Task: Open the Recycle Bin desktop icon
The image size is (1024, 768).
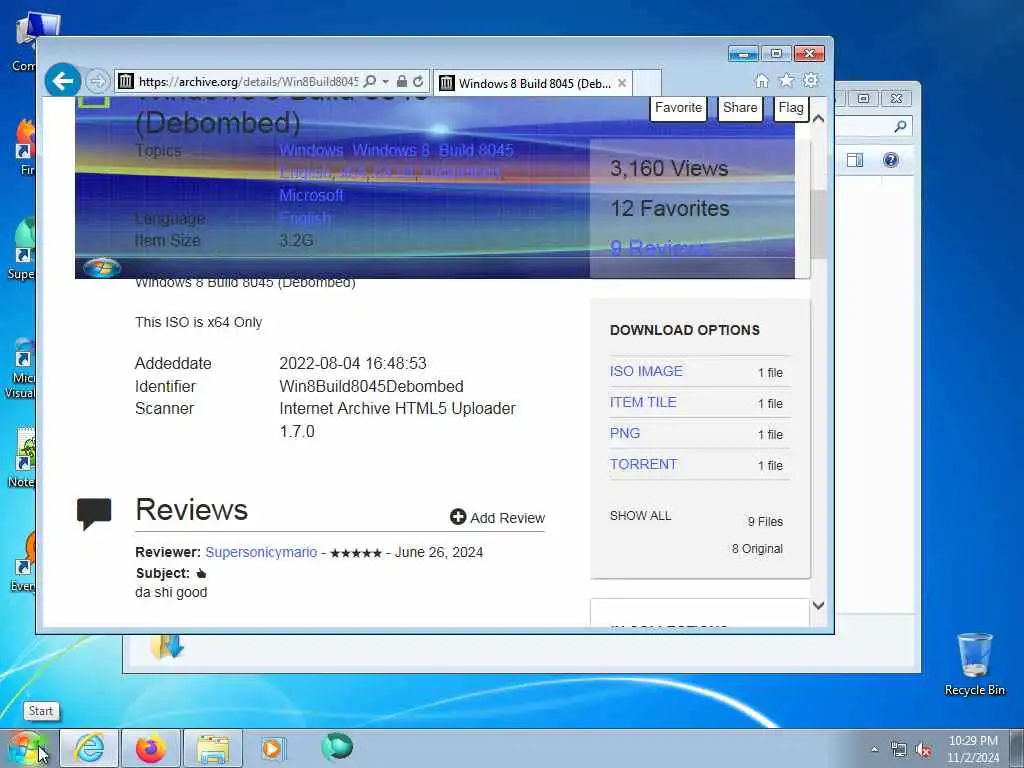Action: 974,665
